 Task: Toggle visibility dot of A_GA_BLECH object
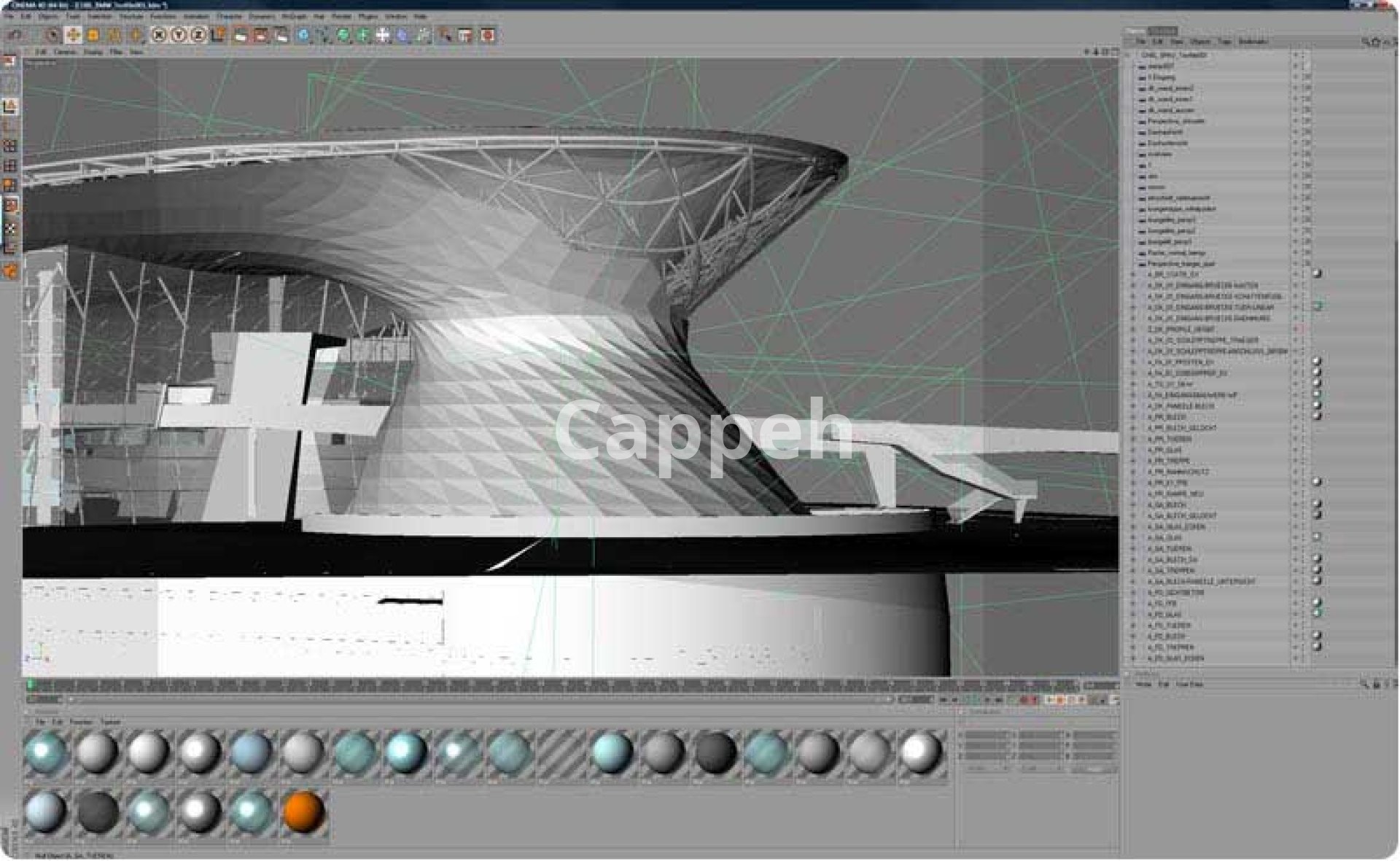1296,504
